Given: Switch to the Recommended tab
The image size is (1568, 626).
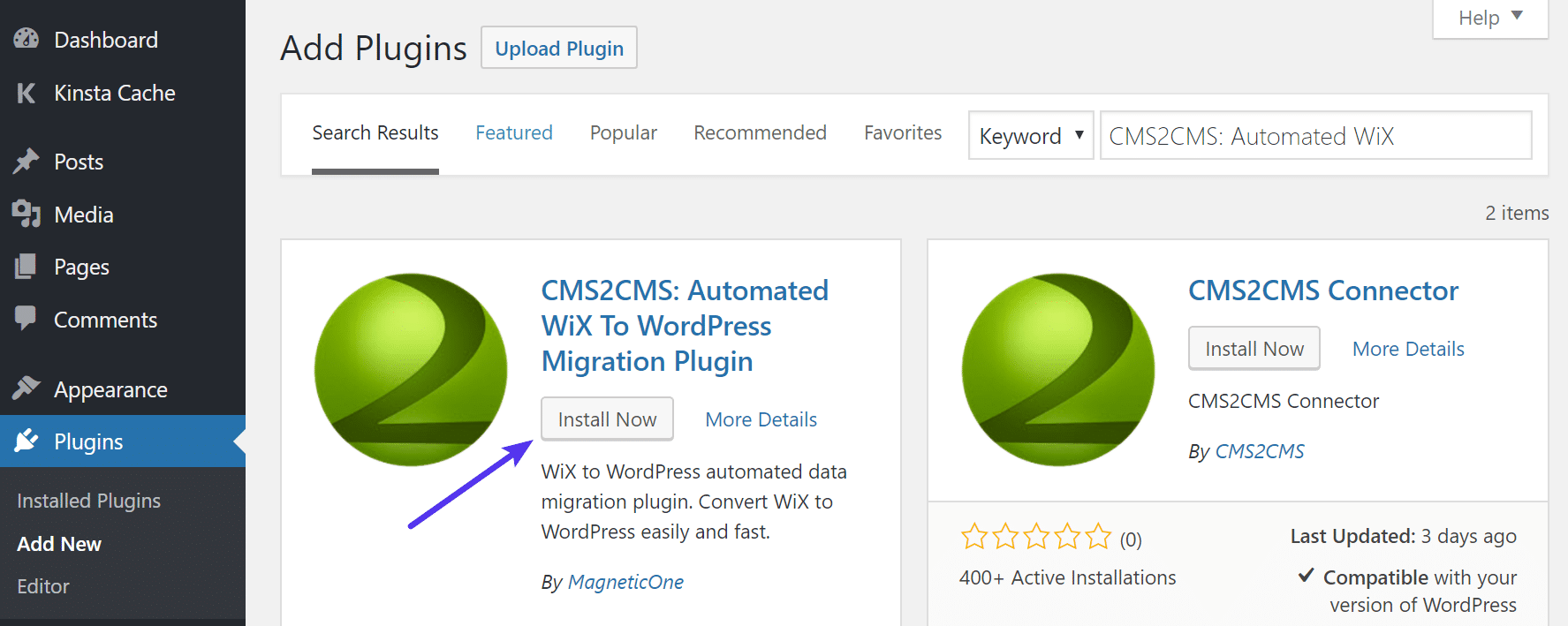Looking at the screenshot, I should 760,133.
